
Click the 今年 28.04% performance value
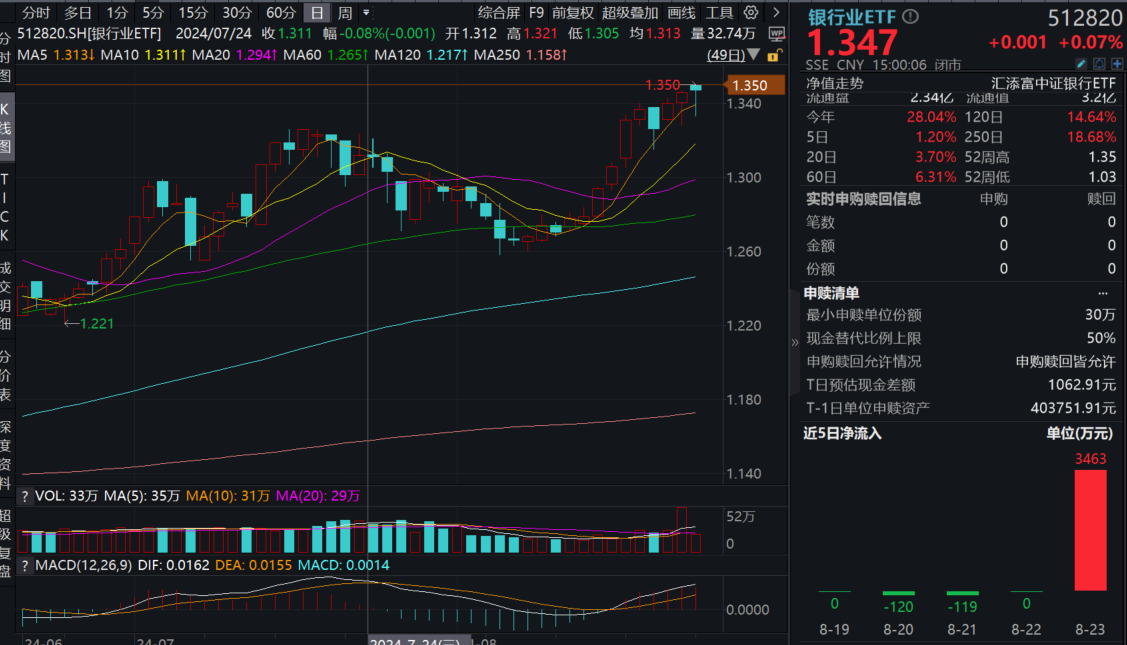point(932,117)
